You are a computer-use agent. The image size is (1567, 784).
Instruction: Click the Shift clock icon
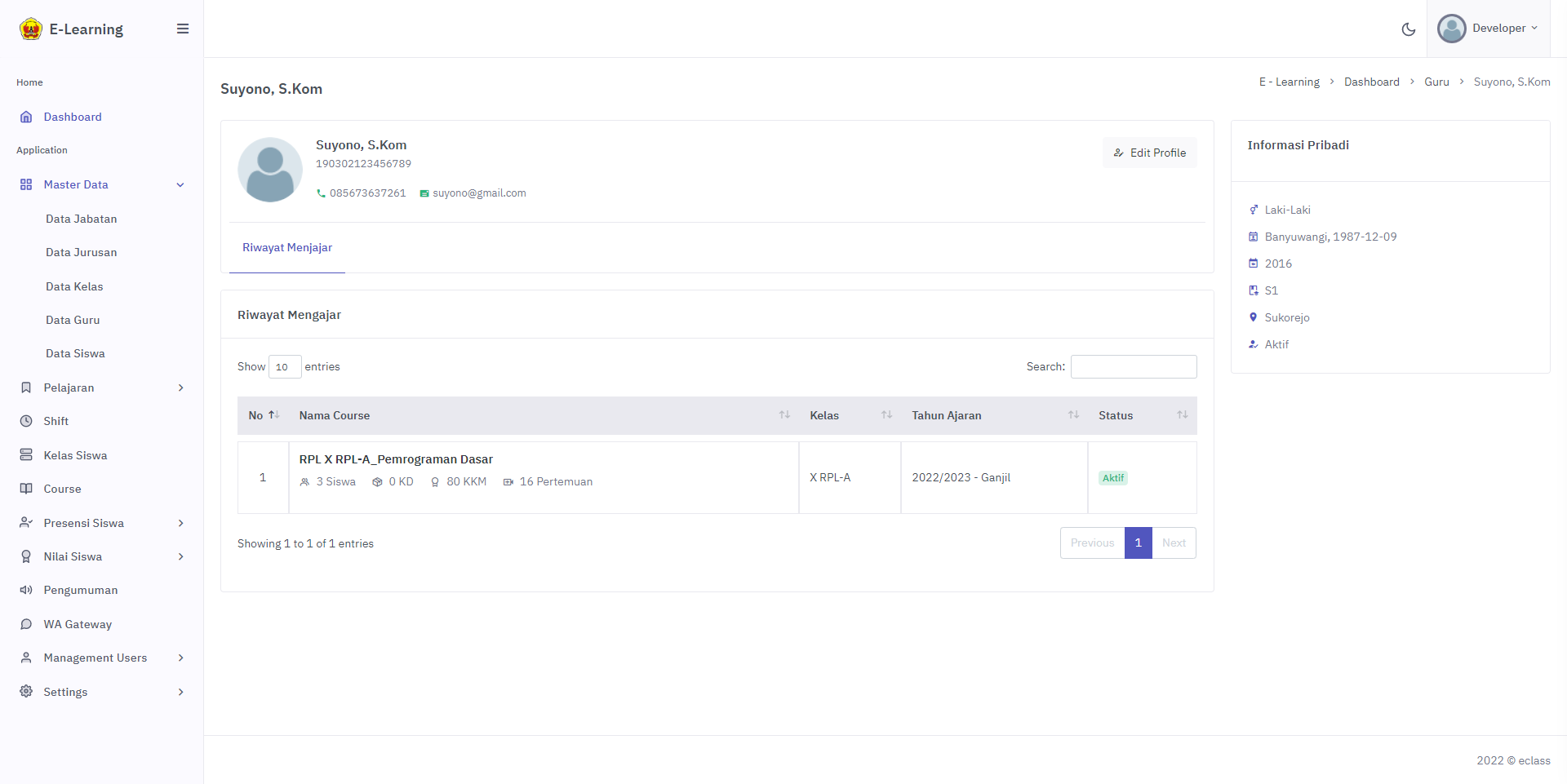pos(26,421)
